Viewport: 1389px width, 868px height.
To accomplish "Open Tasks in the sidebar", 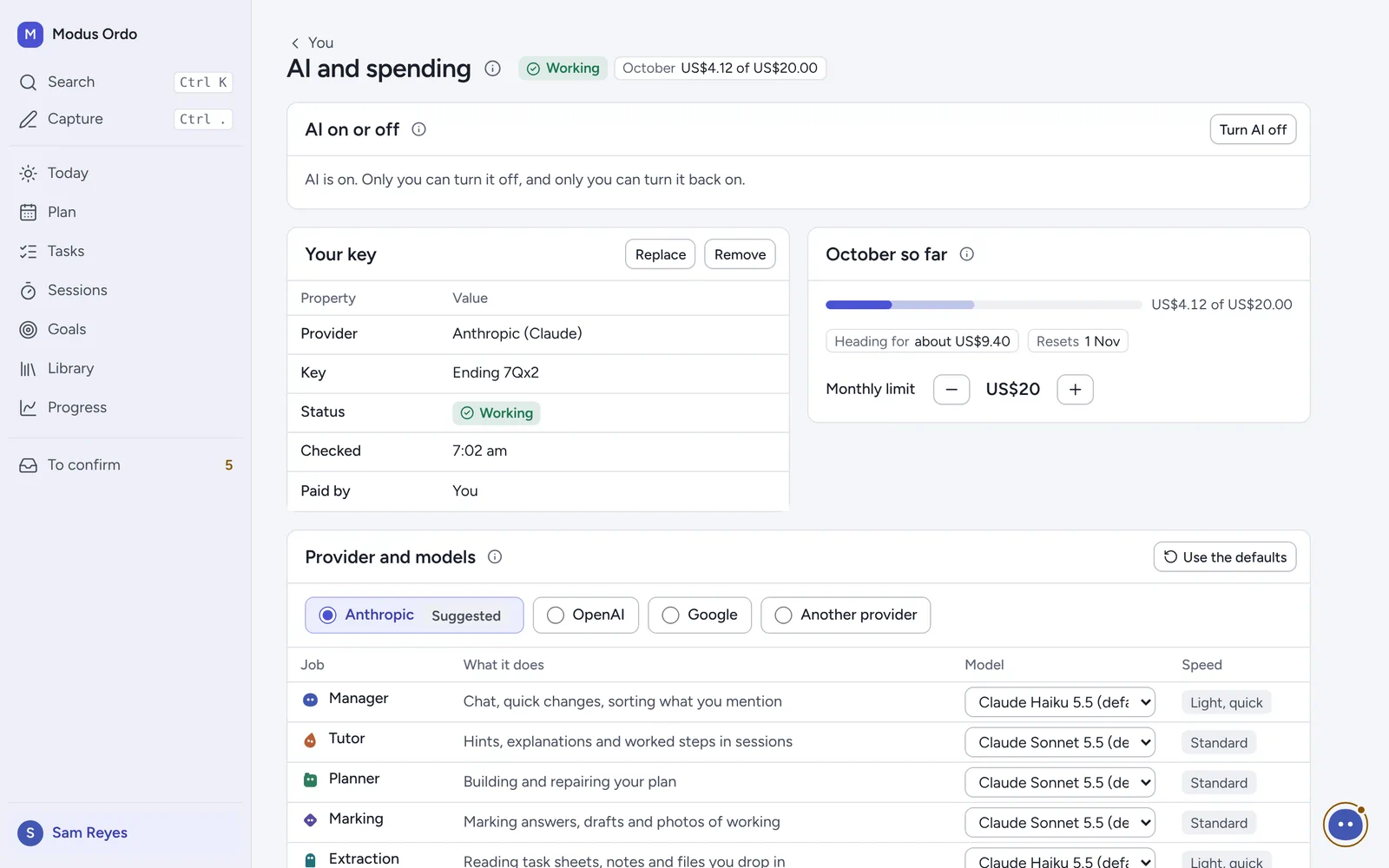I will 126,252.
